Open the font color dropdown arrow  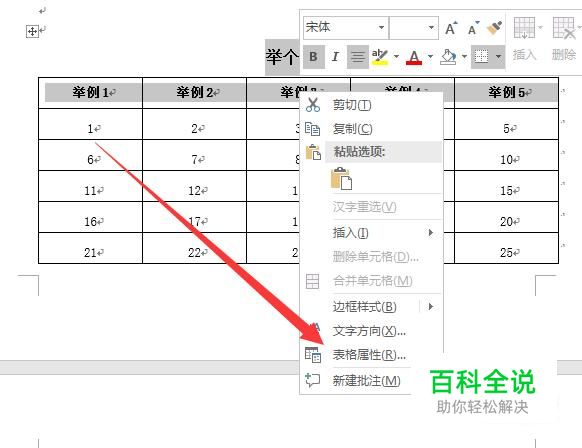coord(430,57)
